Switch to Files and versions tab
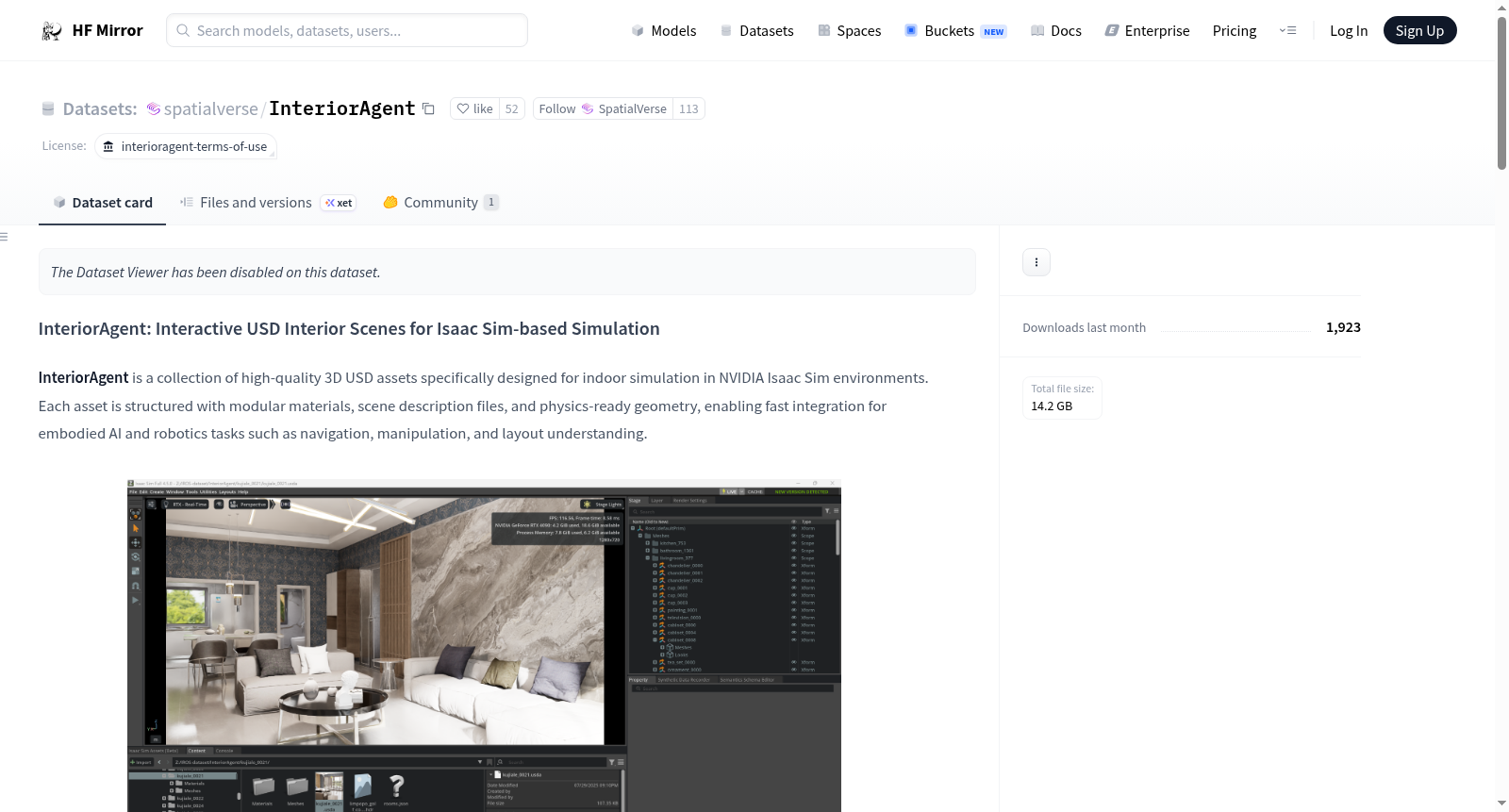 (268, 203)
